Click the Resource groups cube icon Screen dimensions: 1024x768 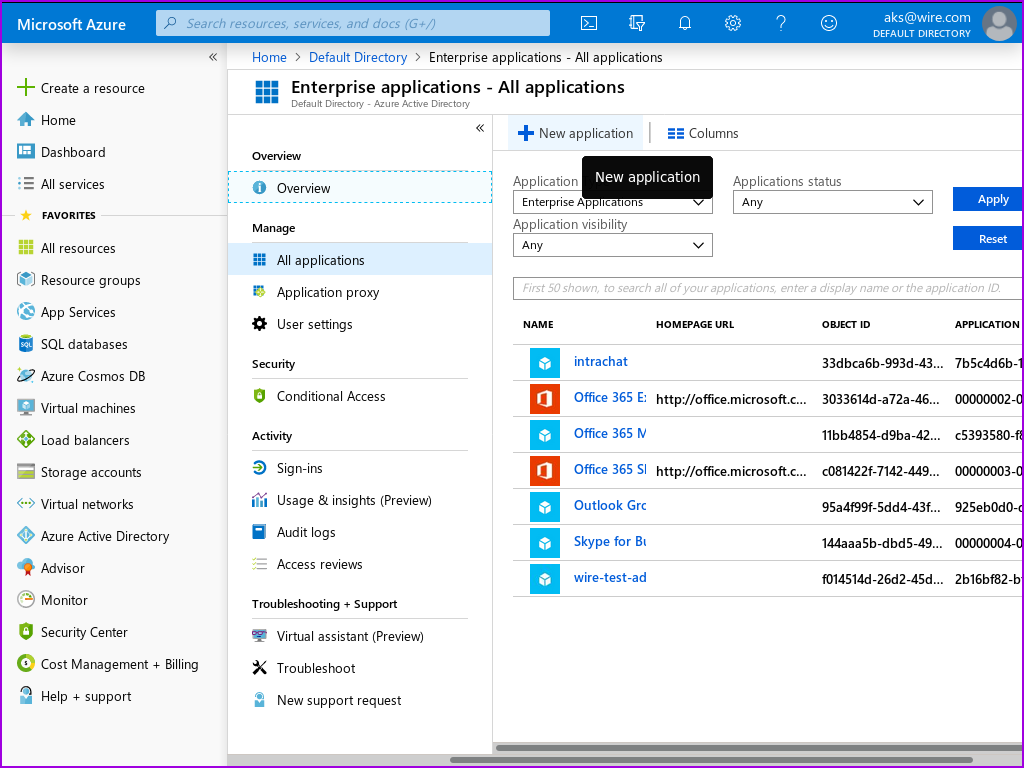click(25, 280)
